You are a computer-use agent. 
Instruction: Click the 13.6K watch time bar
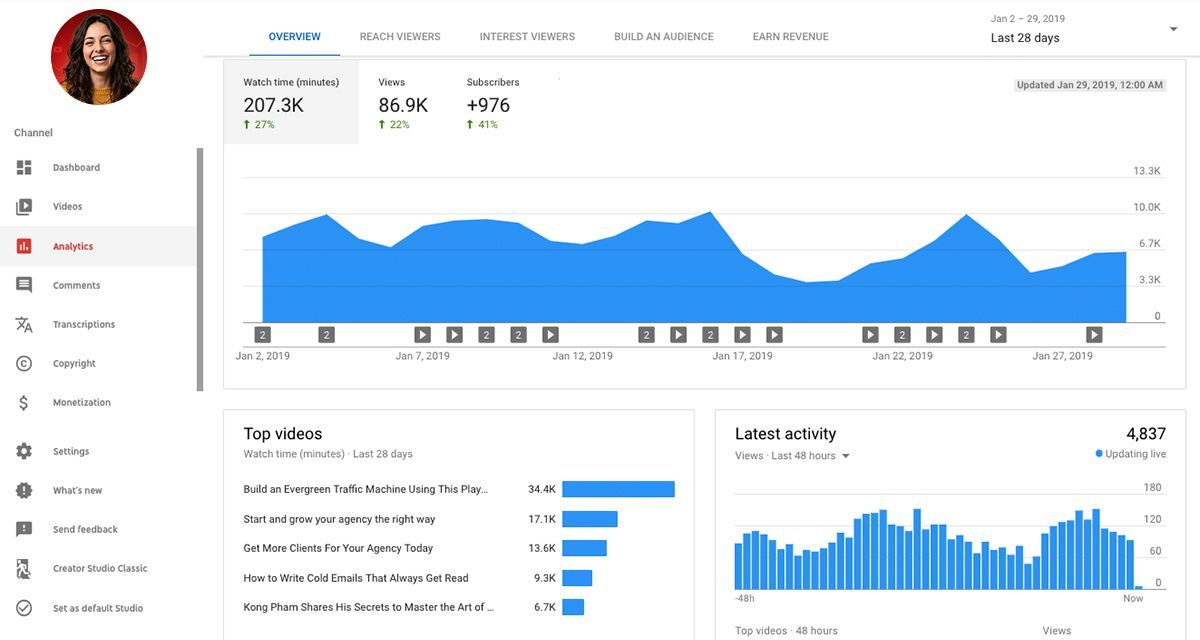pos(584,548)
